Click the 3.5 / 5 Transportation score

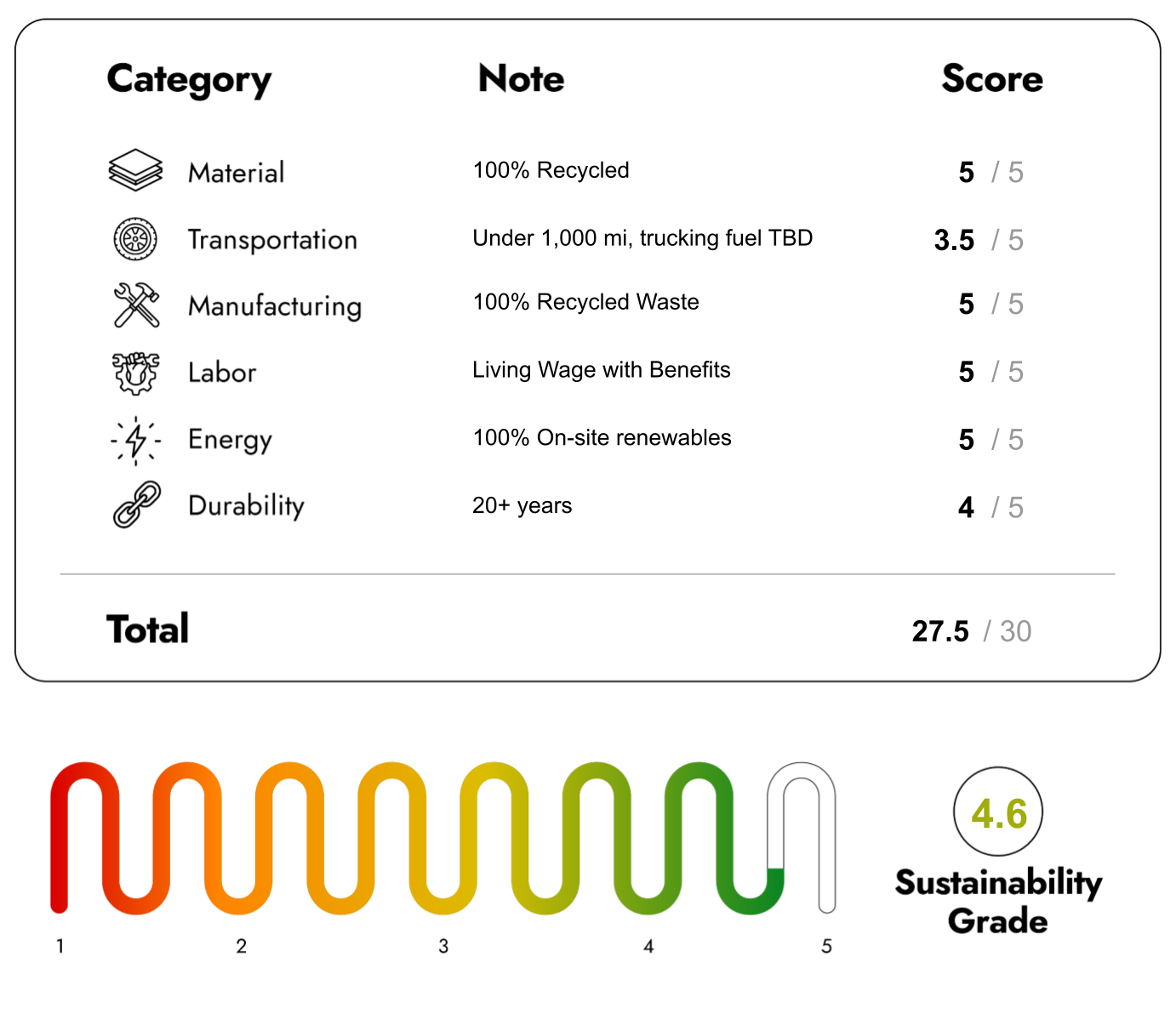[979, 240]
